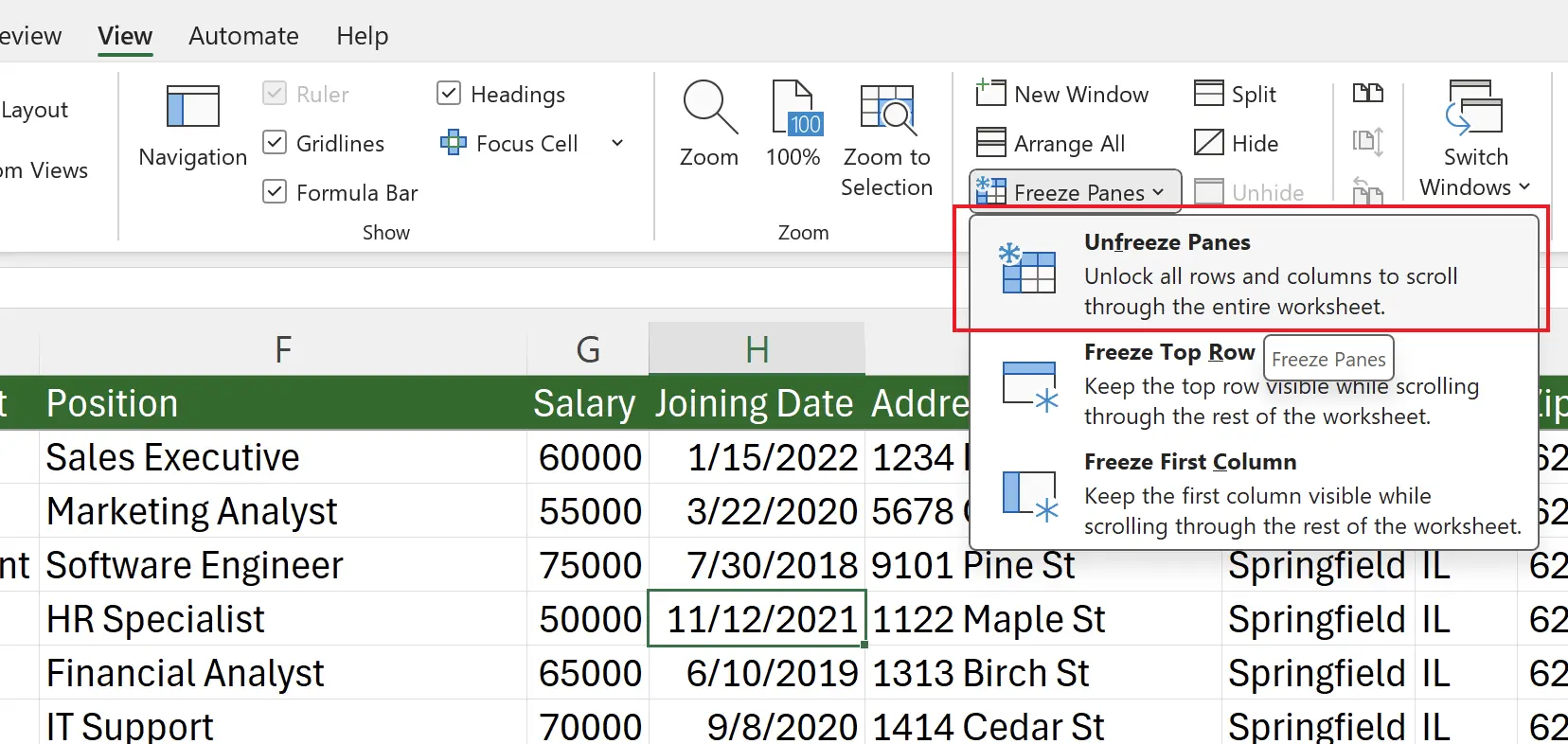This screenshot has height=744, width=1568.
Task: Switch to the Automate tab
Action: coord(243,36)
